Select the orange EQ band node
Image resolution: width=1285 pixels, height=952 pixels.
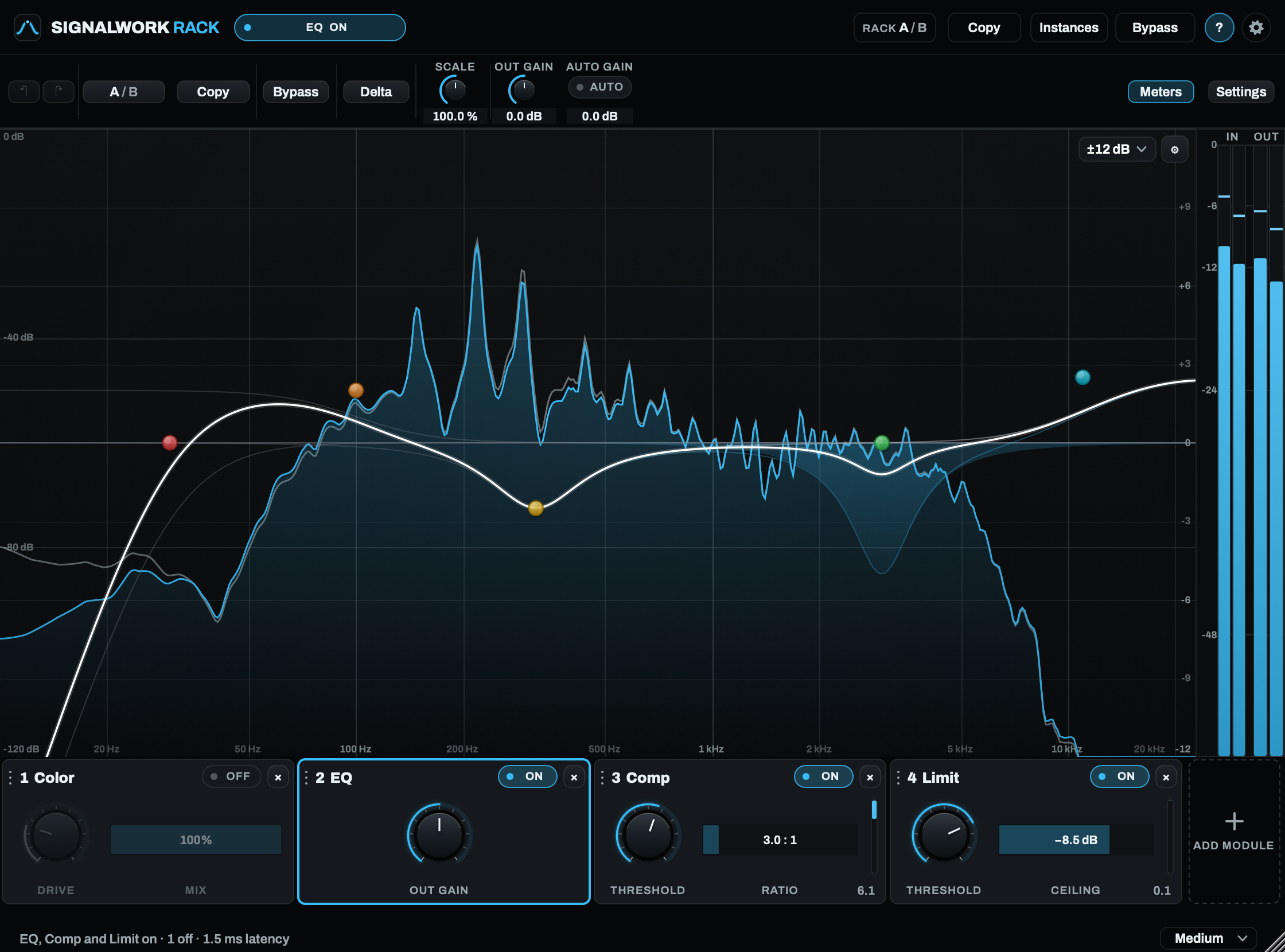click(356, 391)
